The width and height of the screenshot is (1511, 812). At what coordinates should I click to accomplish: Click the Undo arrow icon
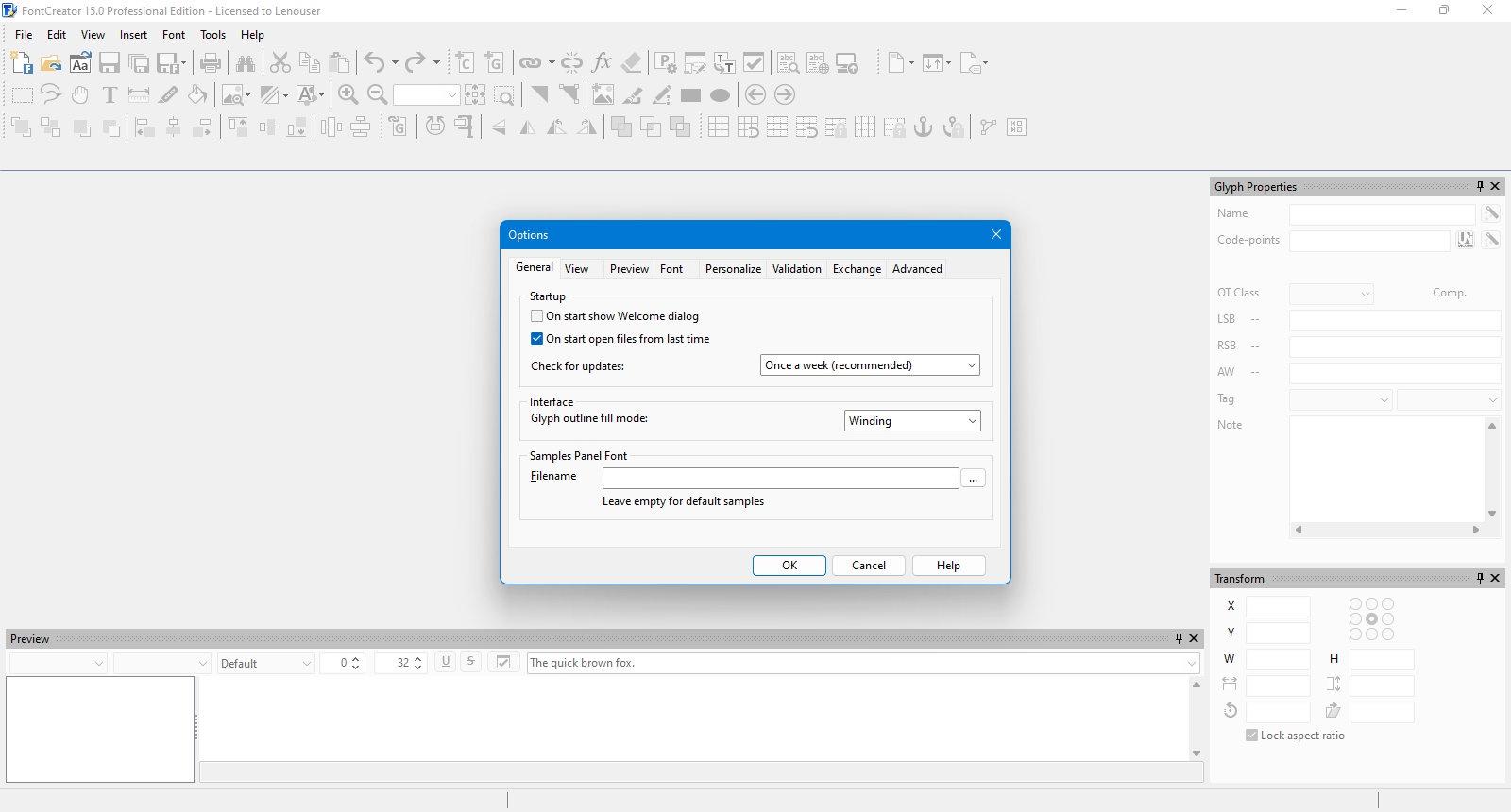375,63
